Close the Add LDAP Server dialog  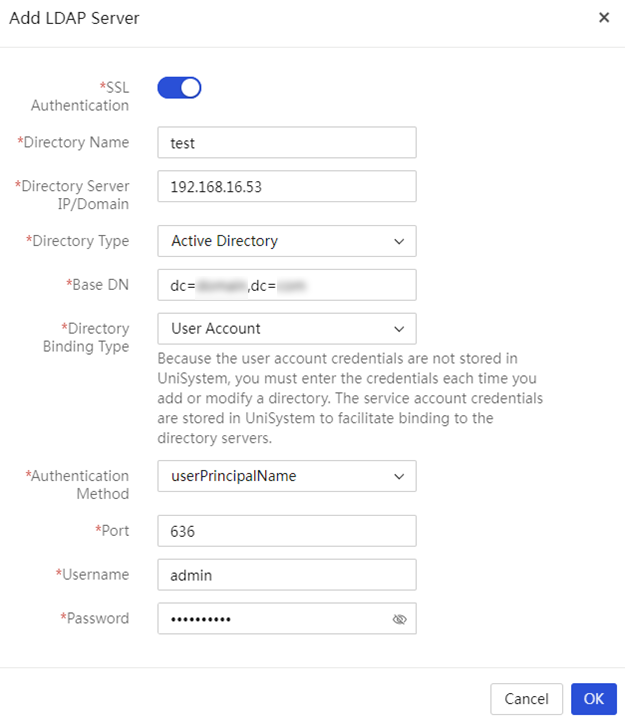pyautogui.click(x=604, y=17)
